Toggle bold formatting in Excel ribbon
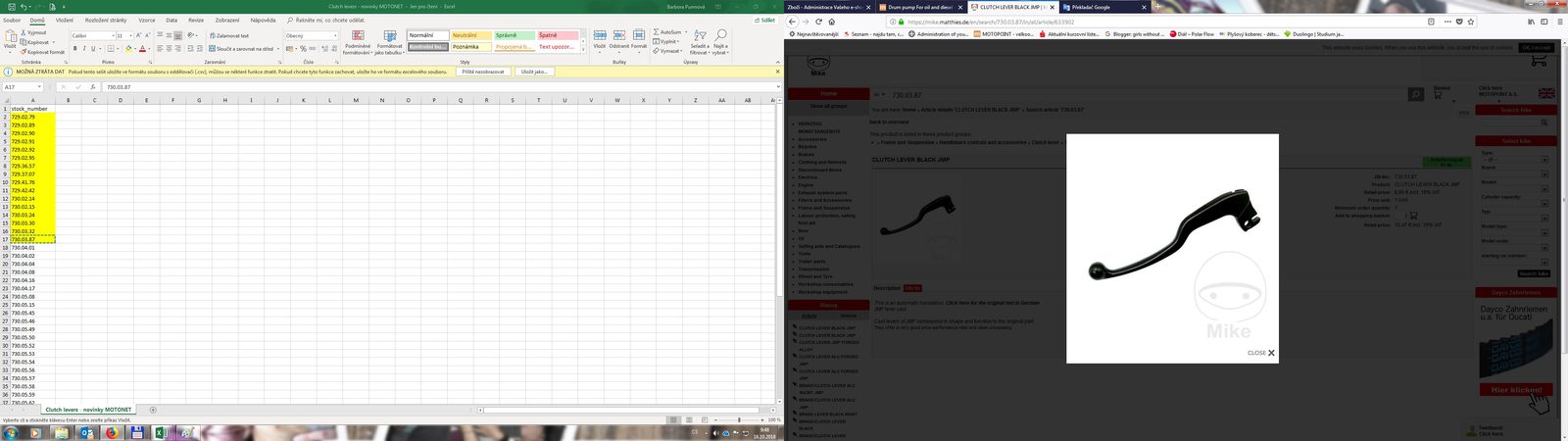 click(74, 48)
